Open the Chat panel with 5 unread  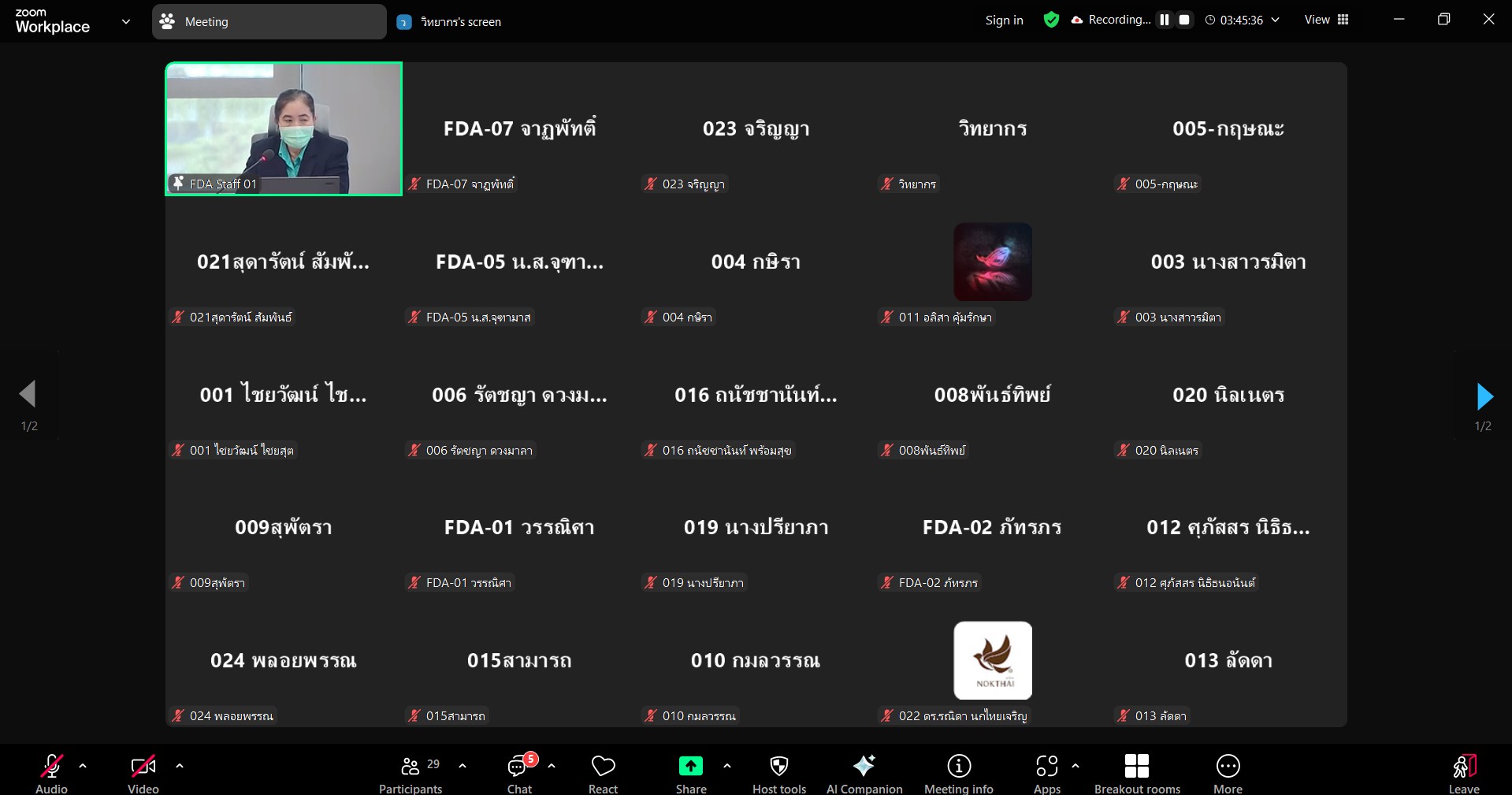[520, 772]
